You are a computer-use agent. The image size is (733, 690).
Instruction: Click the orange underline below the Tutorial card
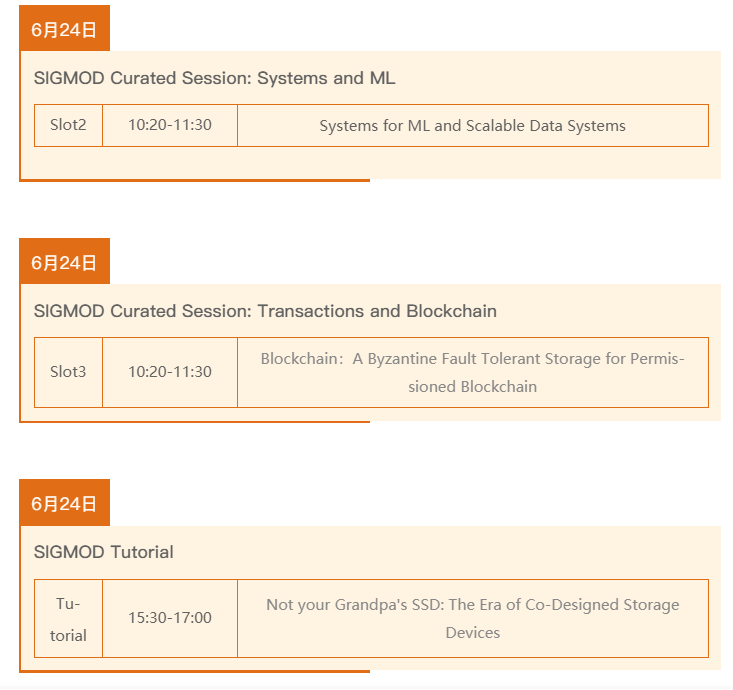pyautogui.click(x=195, y=670)
